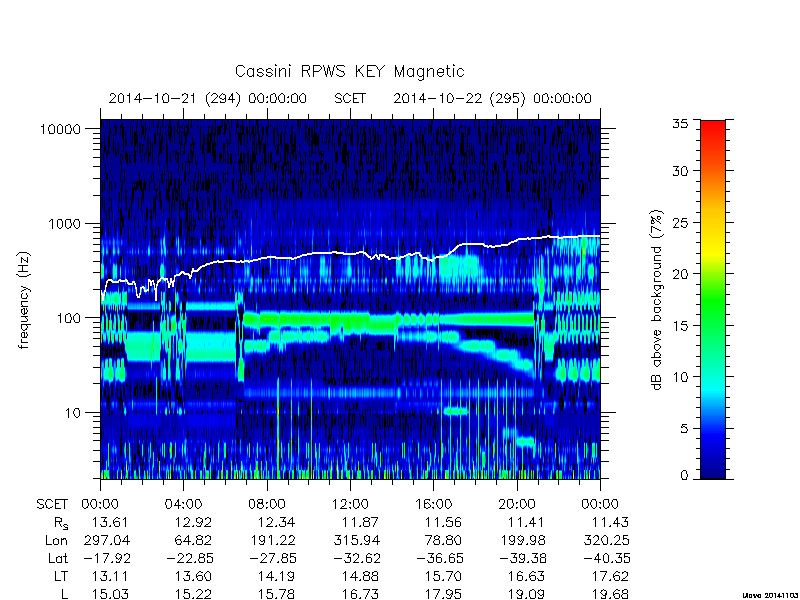Click the Rs row header
The image size is (800, 600).
(x=61, y=523)
